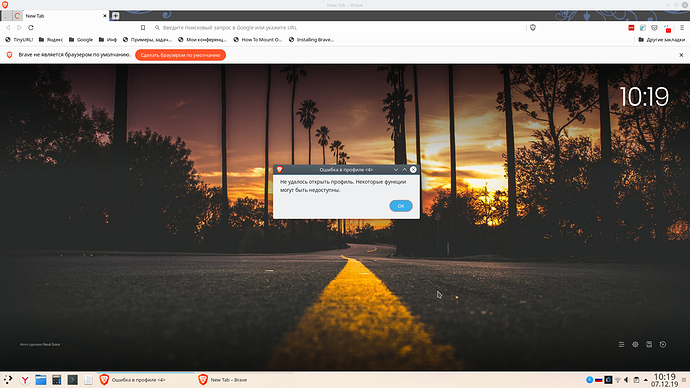Viewport: 690px width, 388px height.
Task: Dismiss the default browser notification bar
Action: [681, 55]
